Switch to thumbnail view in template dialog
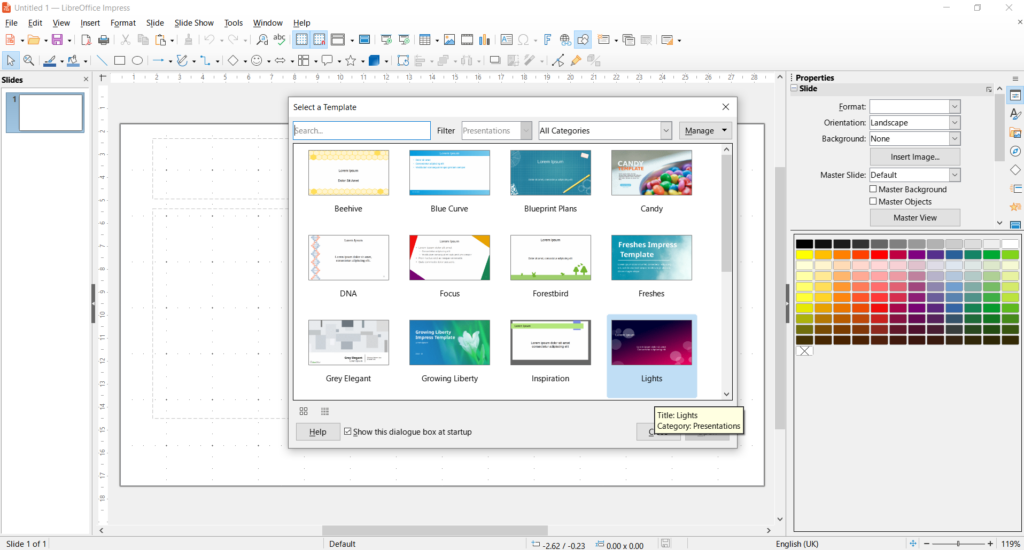This screenshot has width=1024, height=550. point(304,411)
